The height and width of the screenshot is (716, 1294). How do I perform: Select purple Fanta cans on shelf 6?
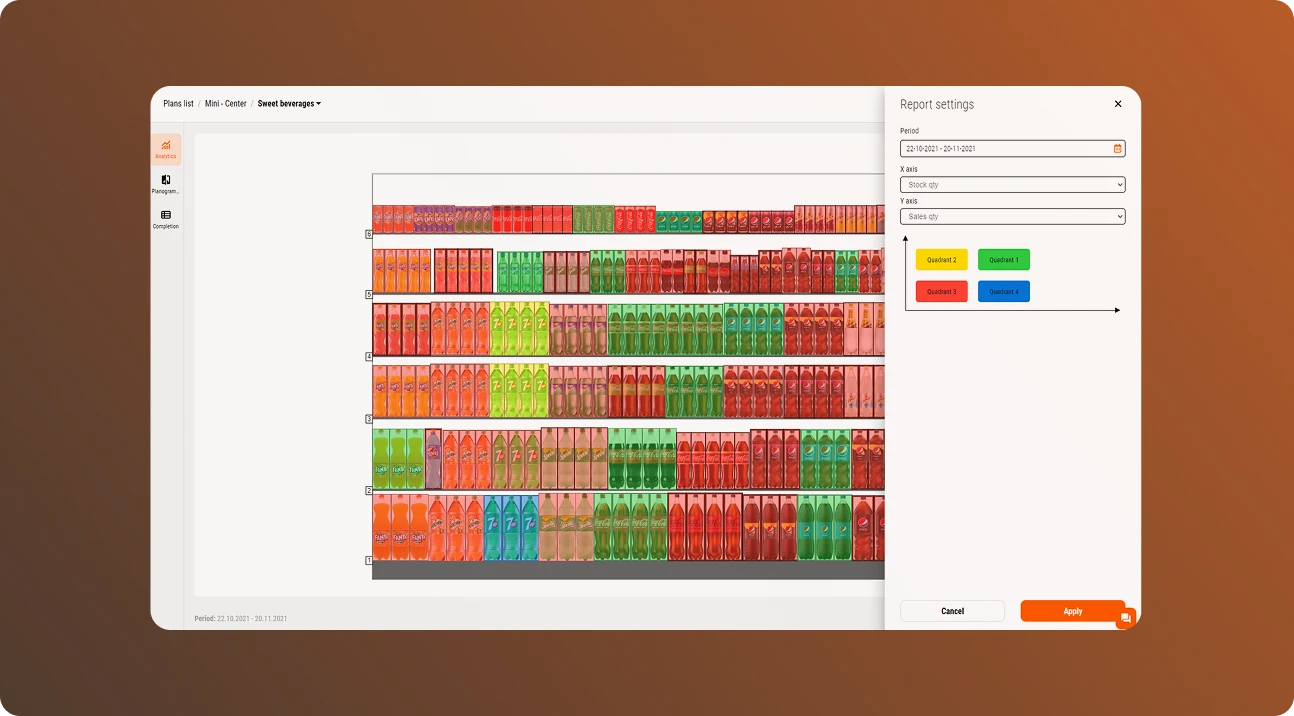click(434, 219)
